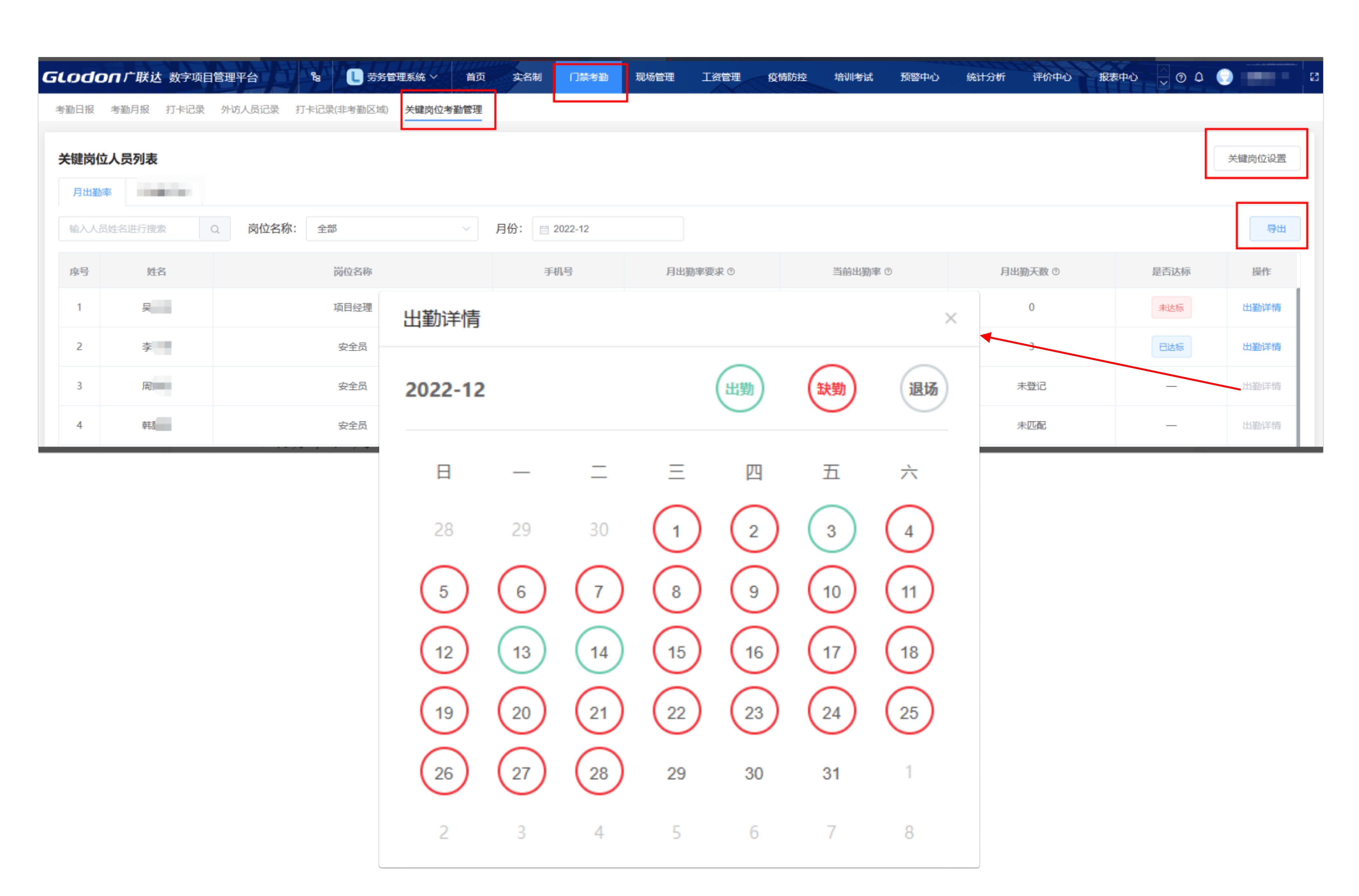Switch to the 打卡记录 tab

[x=185, y=109]
